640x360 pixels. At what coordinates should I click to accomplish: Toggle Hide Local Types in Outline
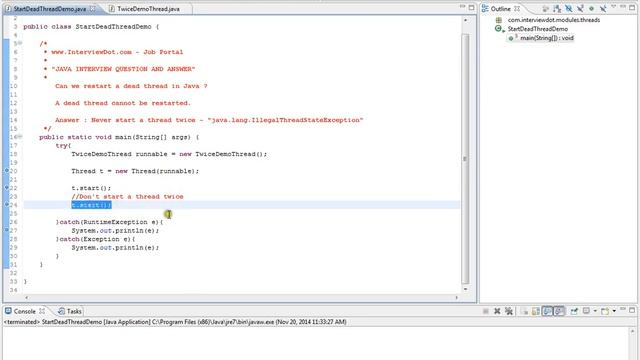coord(603,9)
